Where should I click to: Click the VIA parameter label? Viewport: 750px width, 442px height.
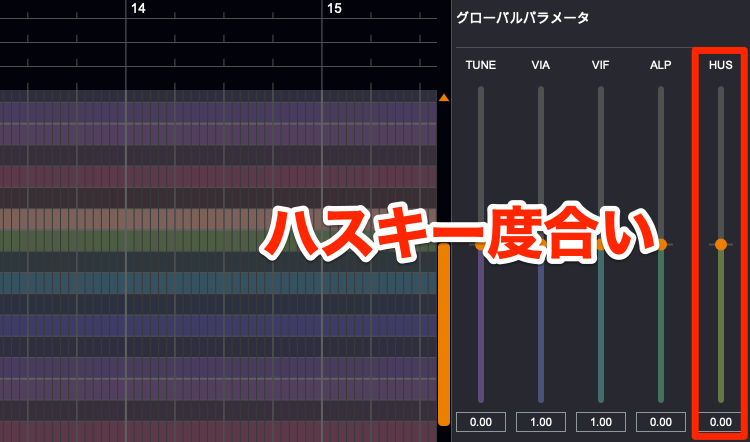click(540, 65)
